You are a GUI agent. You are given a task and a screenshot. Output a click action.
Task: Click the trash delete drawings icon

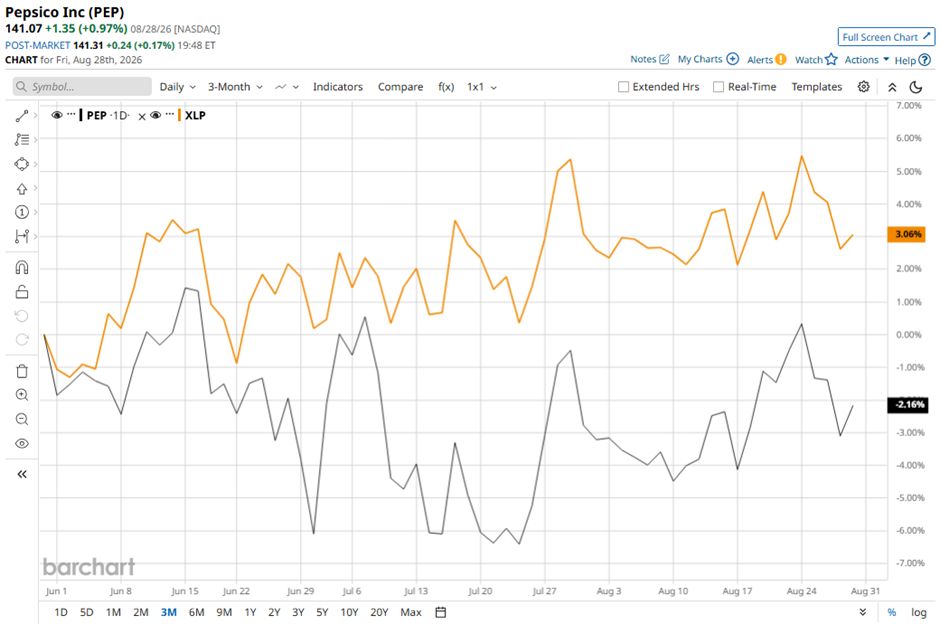tap(22, 371)
